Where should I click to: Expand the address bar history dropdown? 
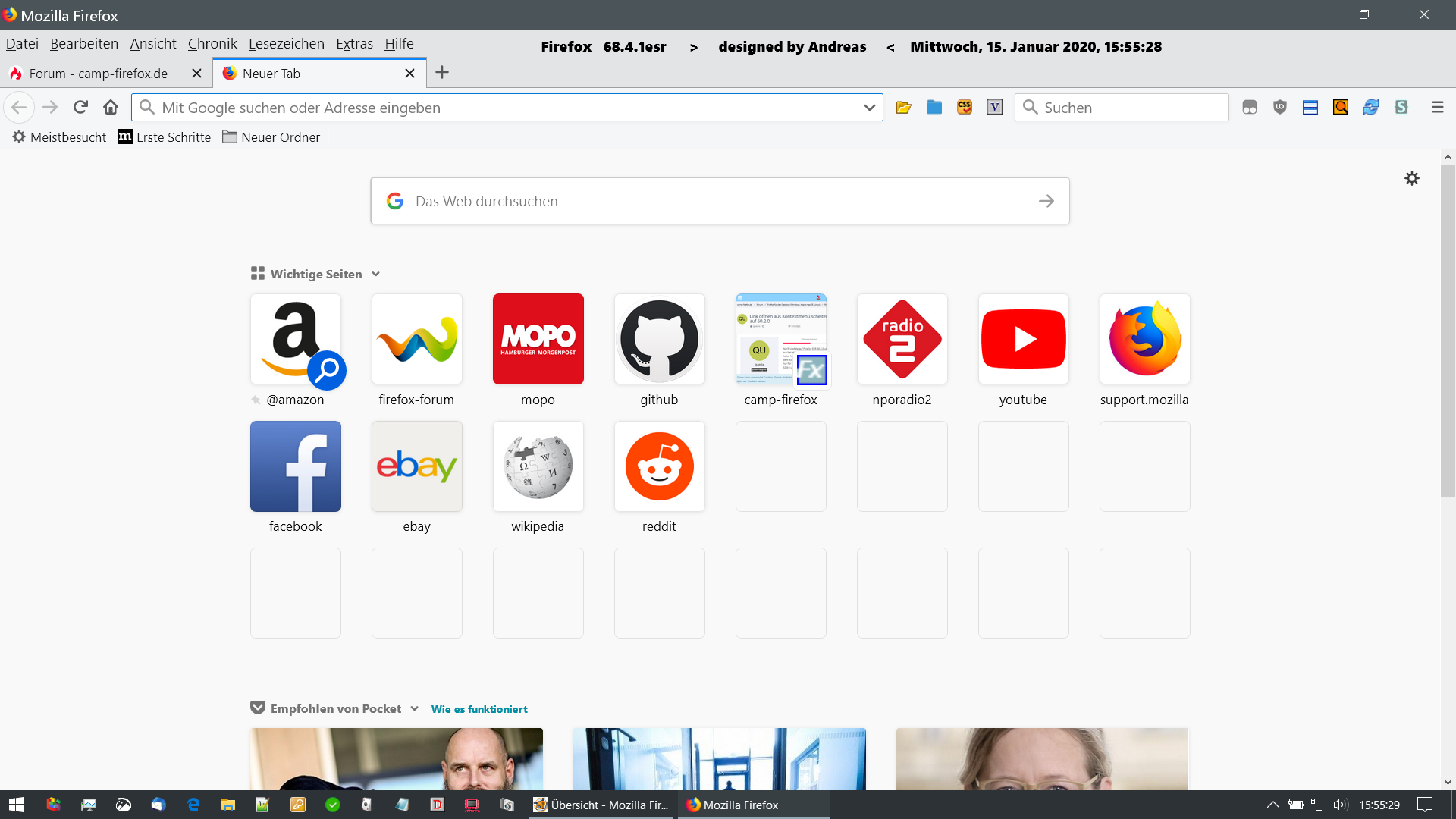[x=869, y=108]
